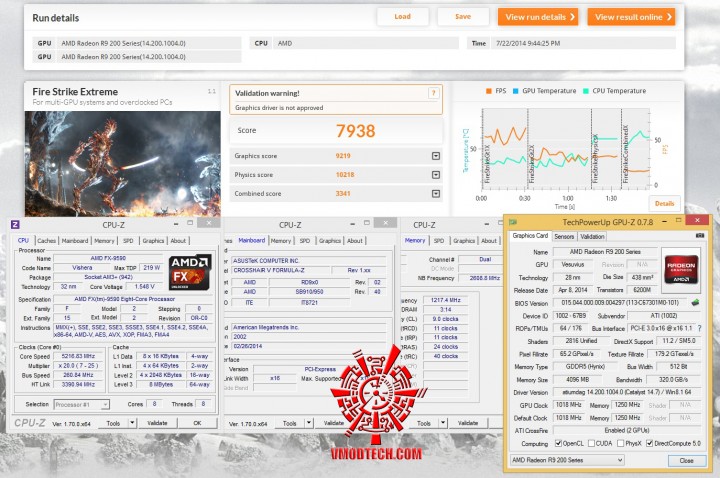Open the Sensors tab in GPU-Z

(564, 236)
